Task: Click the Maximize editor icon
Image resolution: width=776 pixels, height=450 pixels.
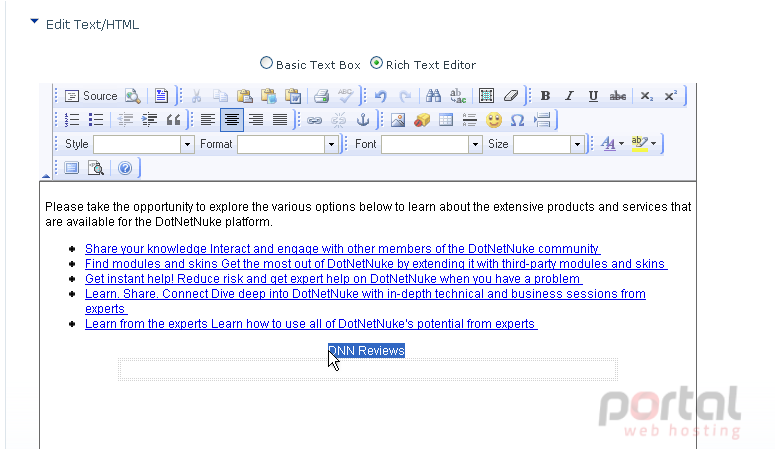Action: [72, 168]
